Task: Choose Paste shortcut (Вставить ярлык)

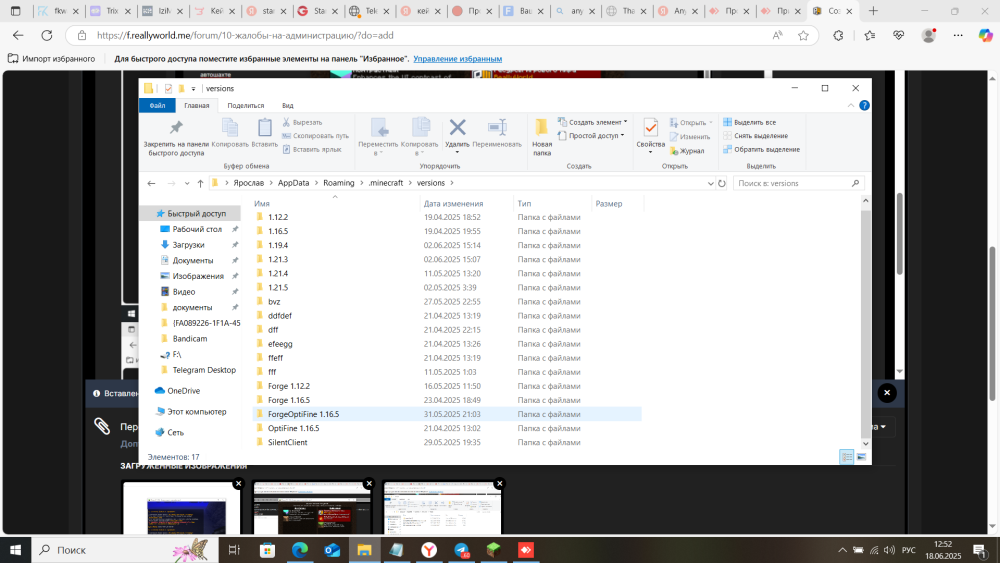Action: click(x=312, y=149)
